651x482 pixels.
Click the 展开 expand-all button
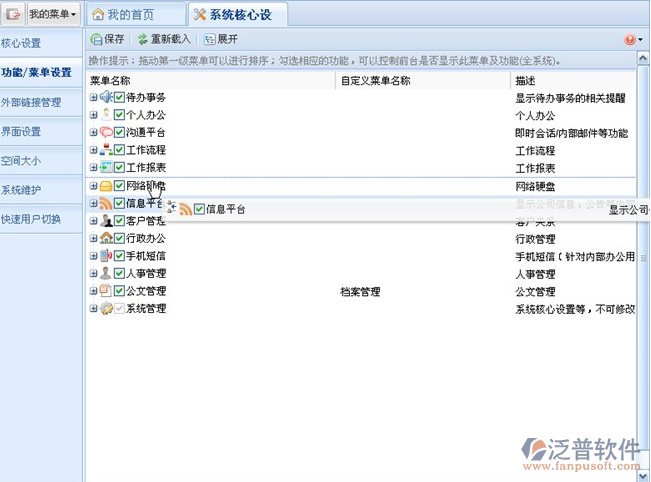point(221,39)
